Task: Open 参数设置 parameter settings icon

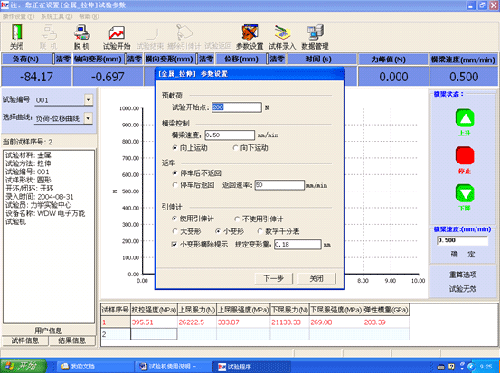Action: tap(250, 32)
